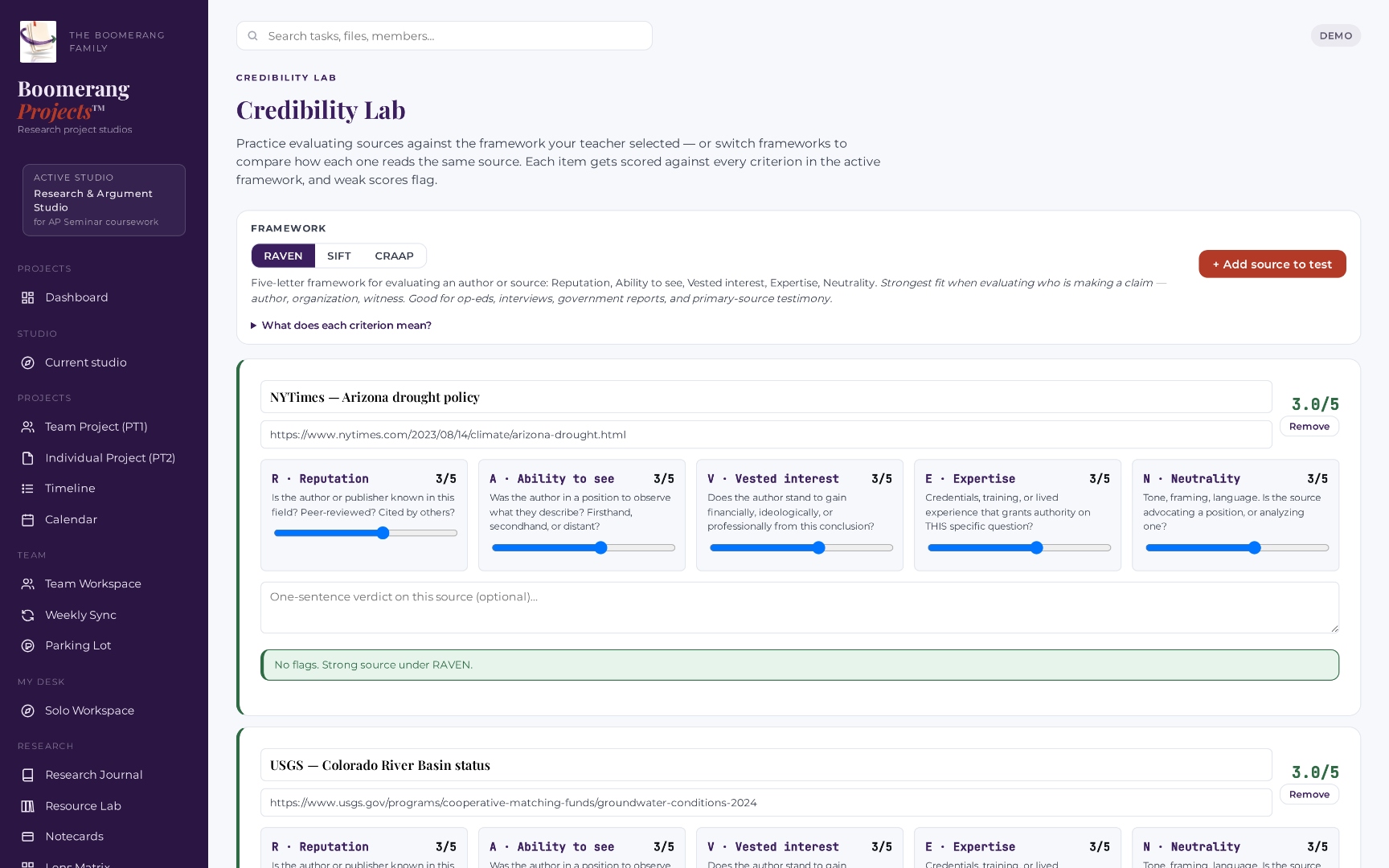Adjust NYTimes Vested interest slider
This screenshot has width=1389, height=868.
[801, 547]
